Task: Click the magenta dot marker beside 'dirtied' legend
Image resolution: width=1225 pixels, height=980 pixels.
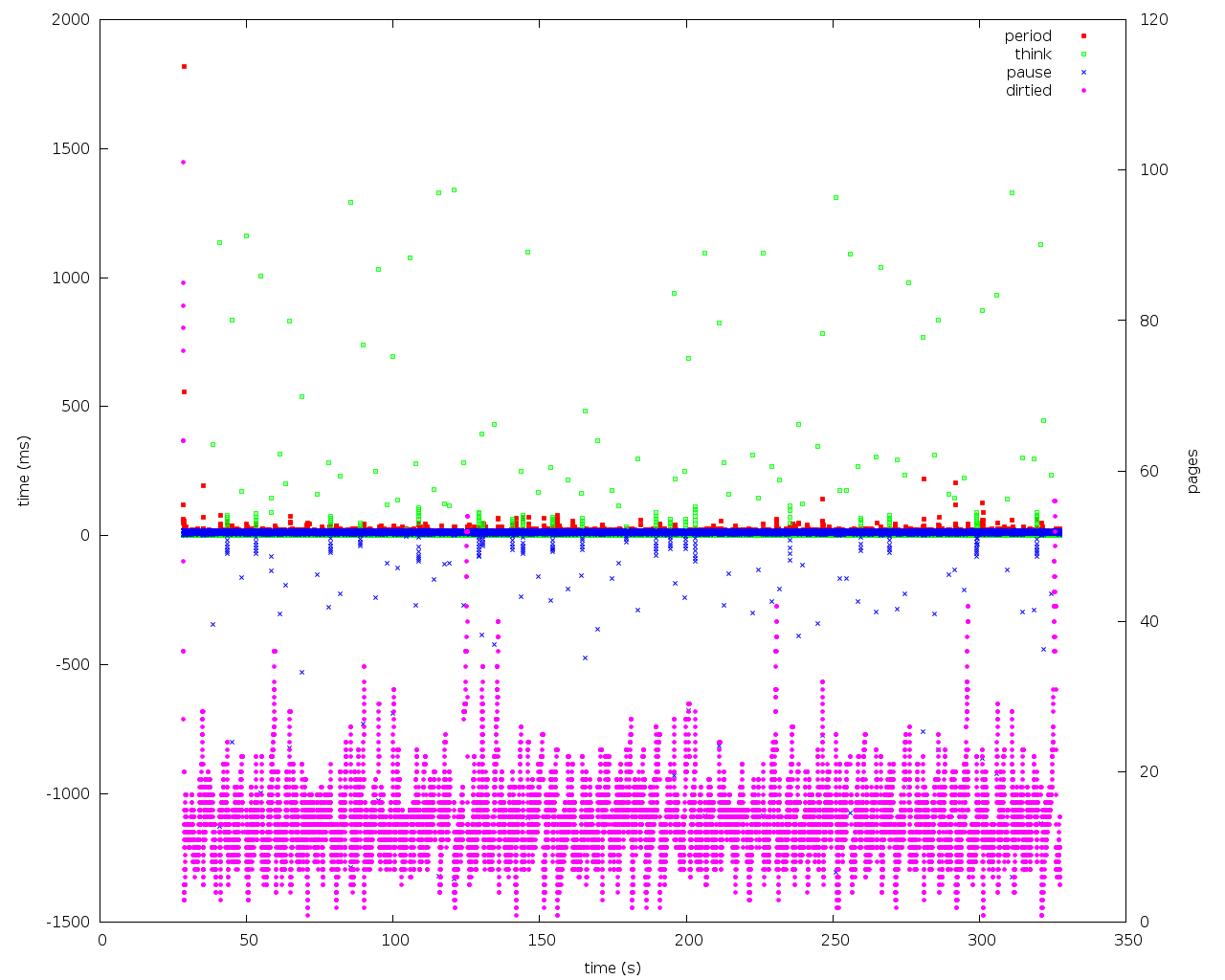Action: tap(1082, 91)
